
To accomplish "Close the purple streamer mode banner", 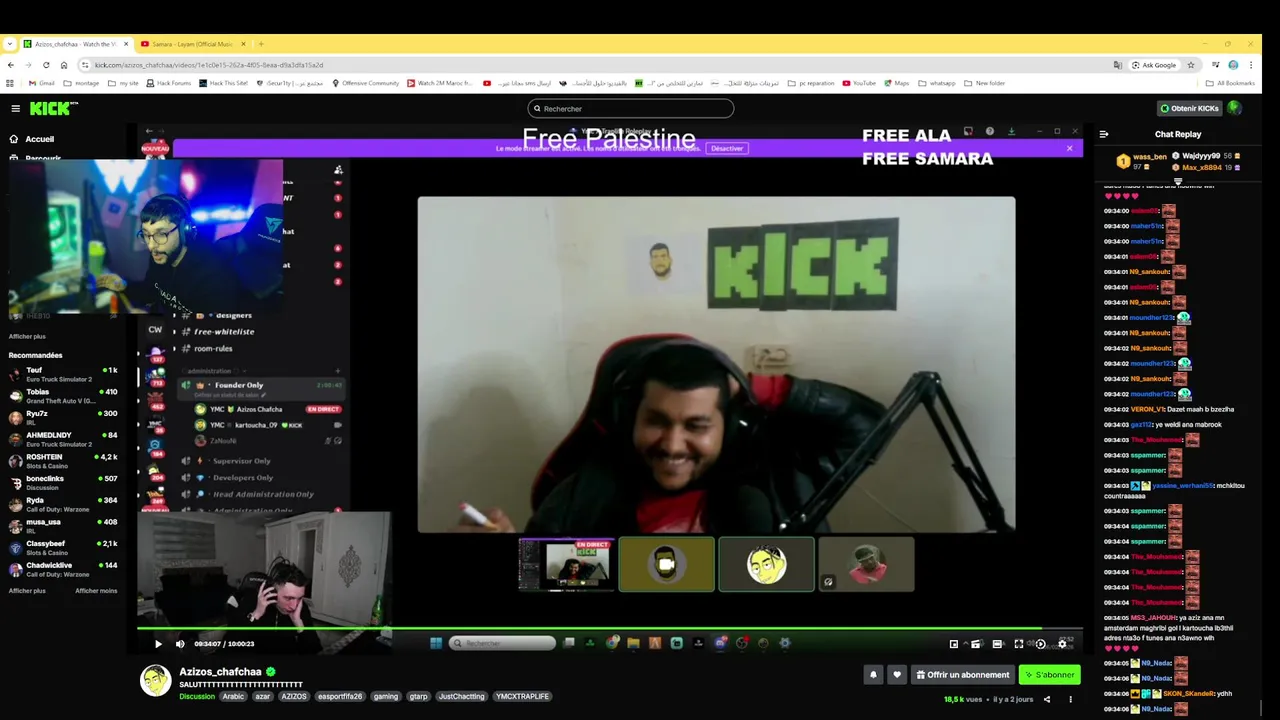I will tap(1069, 148).
